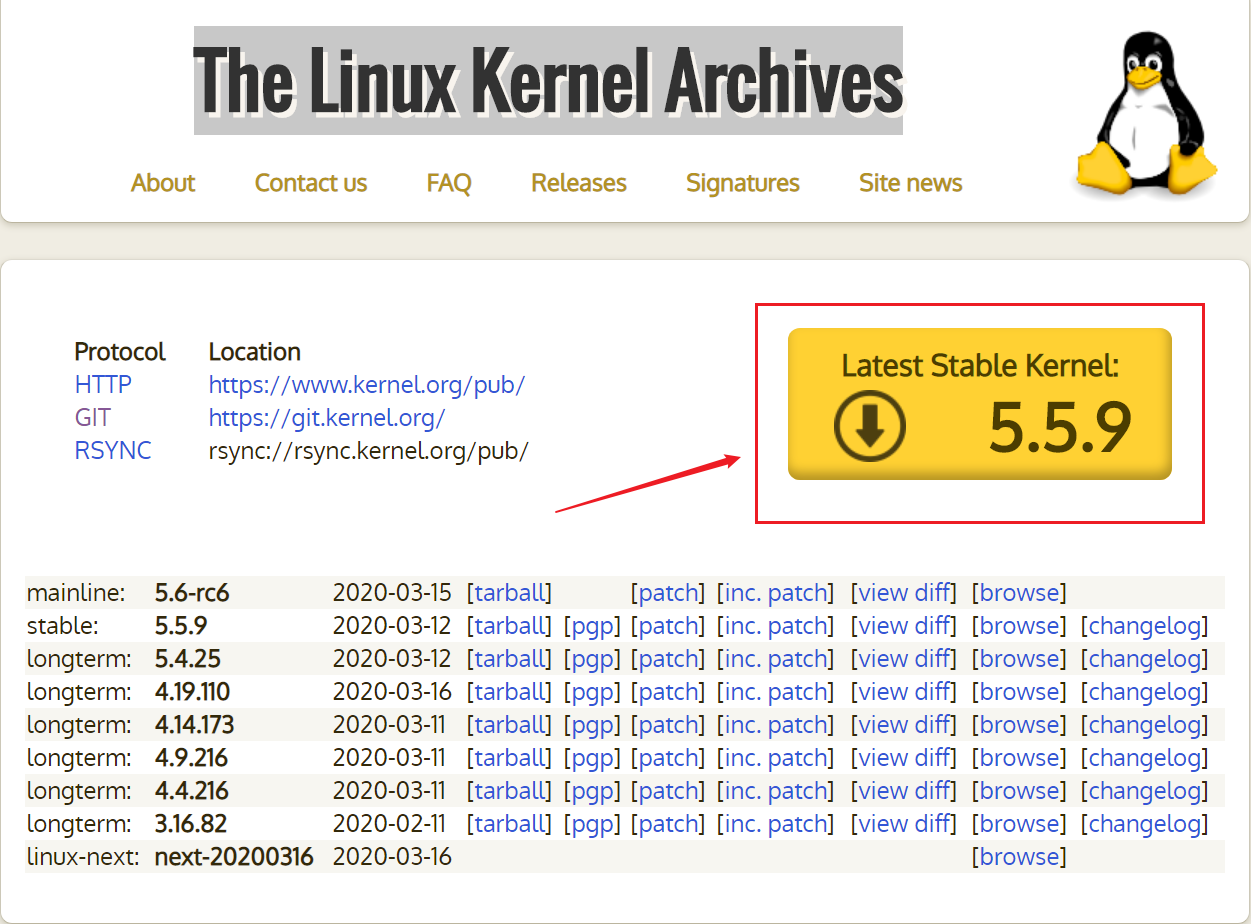Browse the linux-next next-20200316 tree
Image resolution: width=1251 pixels, height=924 pixels.
pyautogui.click(x=1019, y=857)
